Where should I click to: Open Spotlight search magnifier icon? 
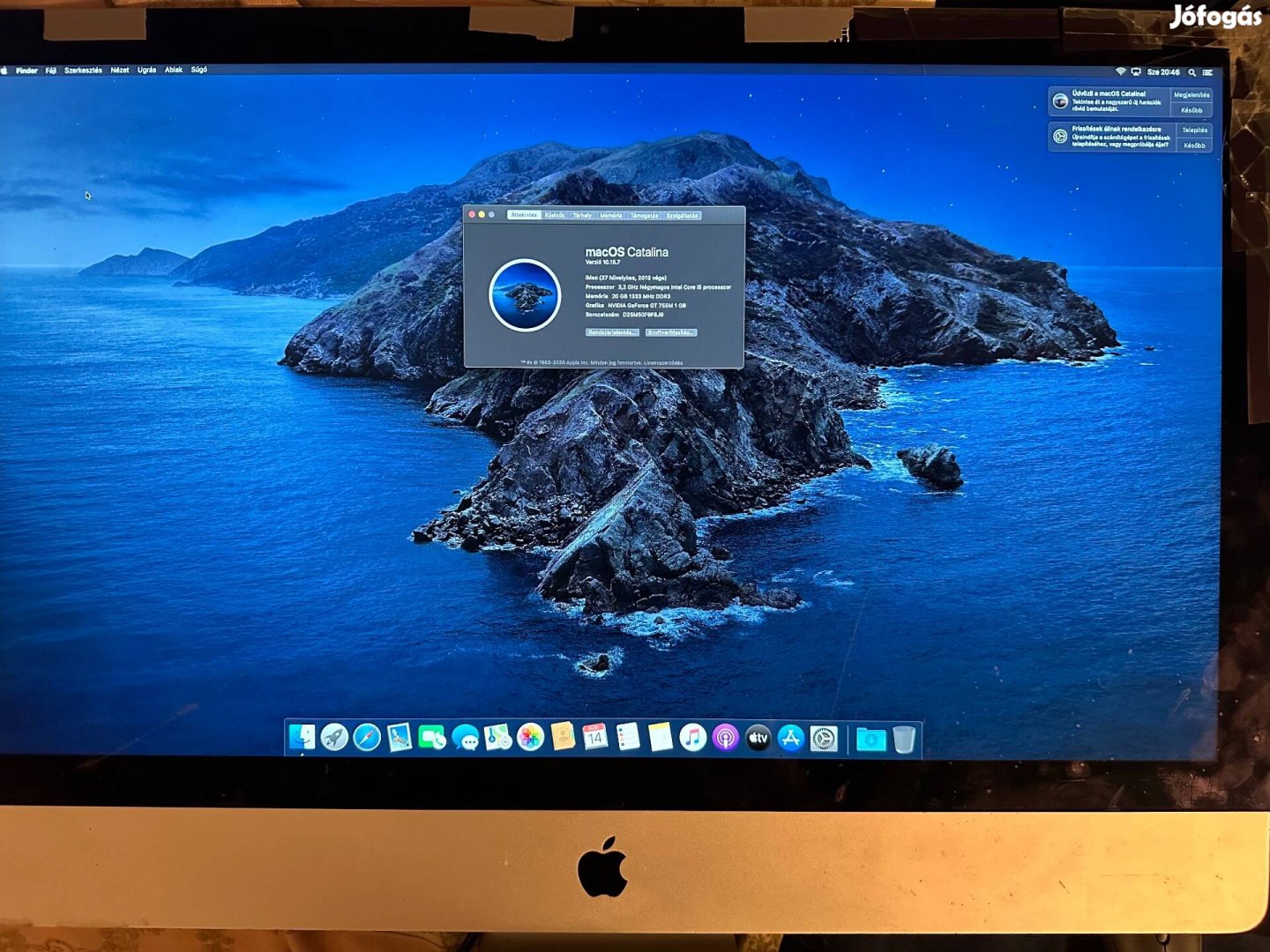tap(1192, 72)
